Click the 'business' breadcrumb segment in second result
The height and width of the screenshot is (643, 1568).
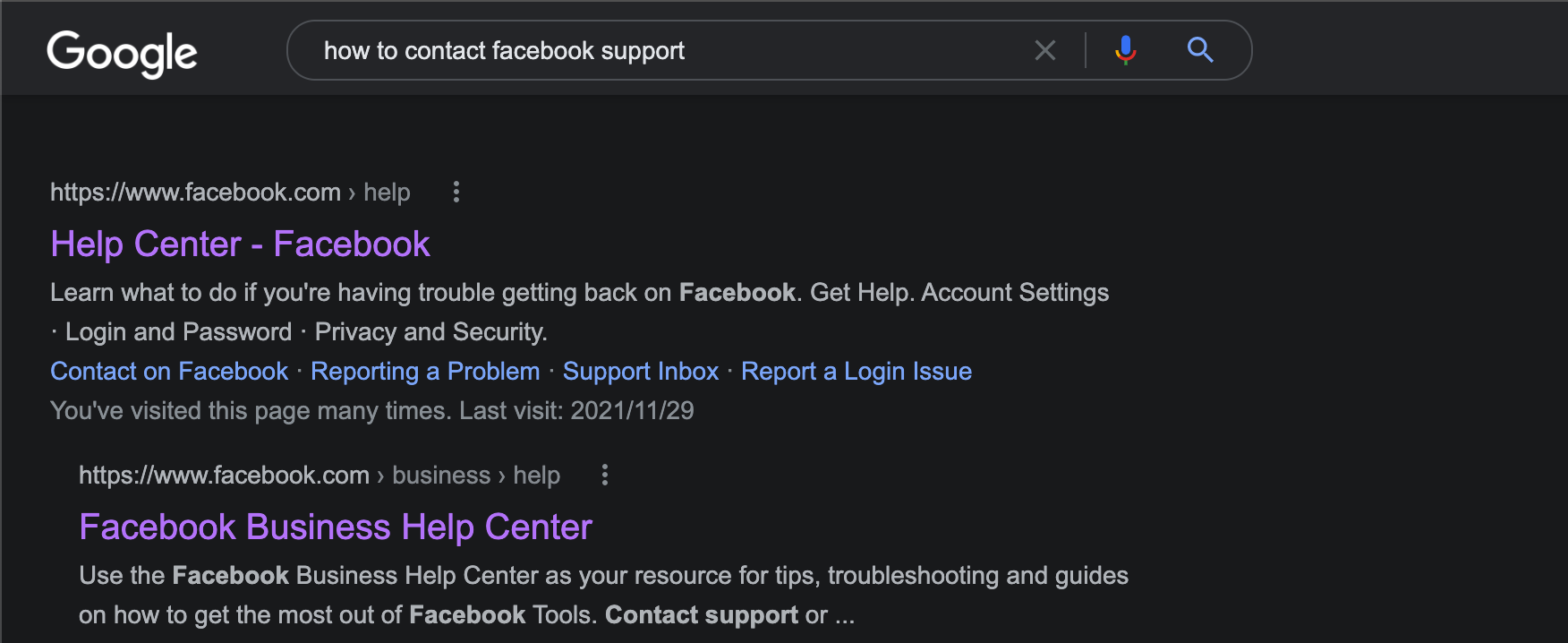click(441, 475)
